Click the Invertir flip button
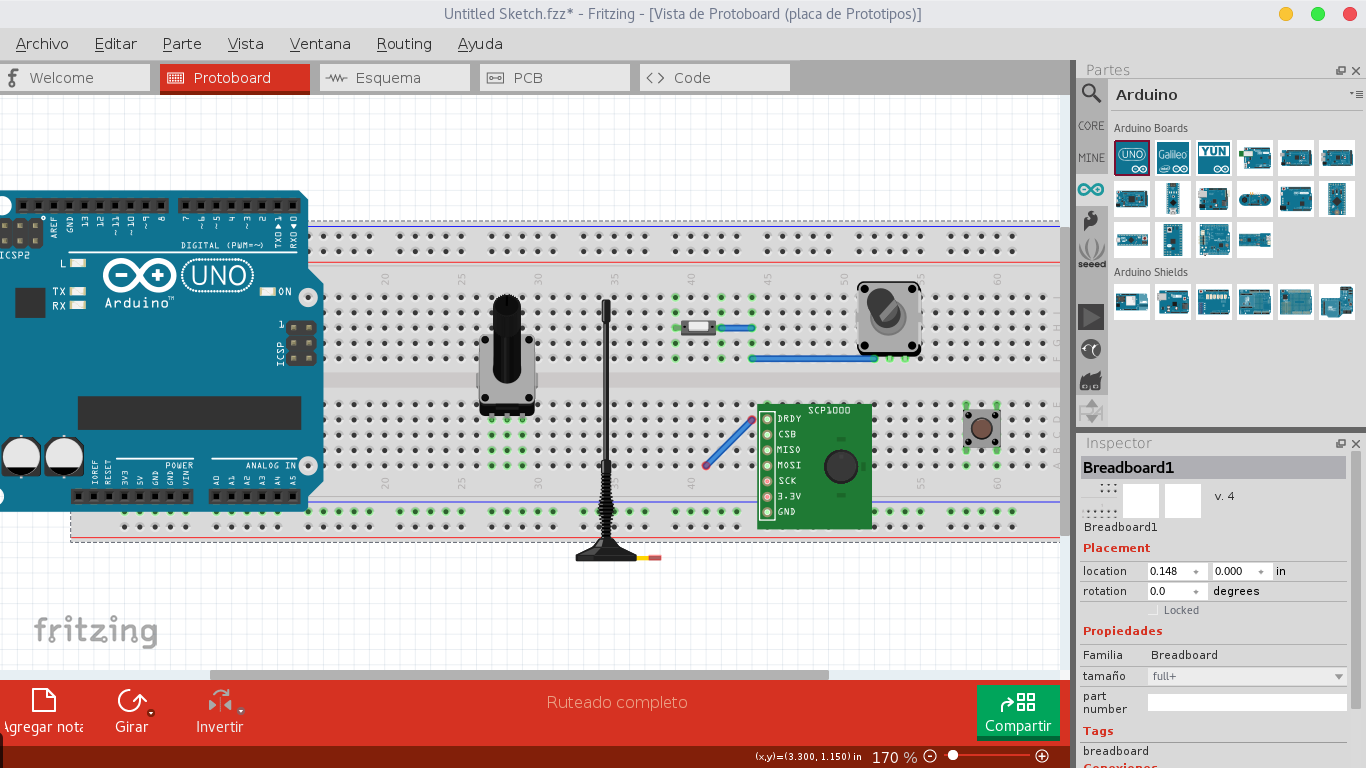This screenshot has height=768, width=1366. pos(219,711)
